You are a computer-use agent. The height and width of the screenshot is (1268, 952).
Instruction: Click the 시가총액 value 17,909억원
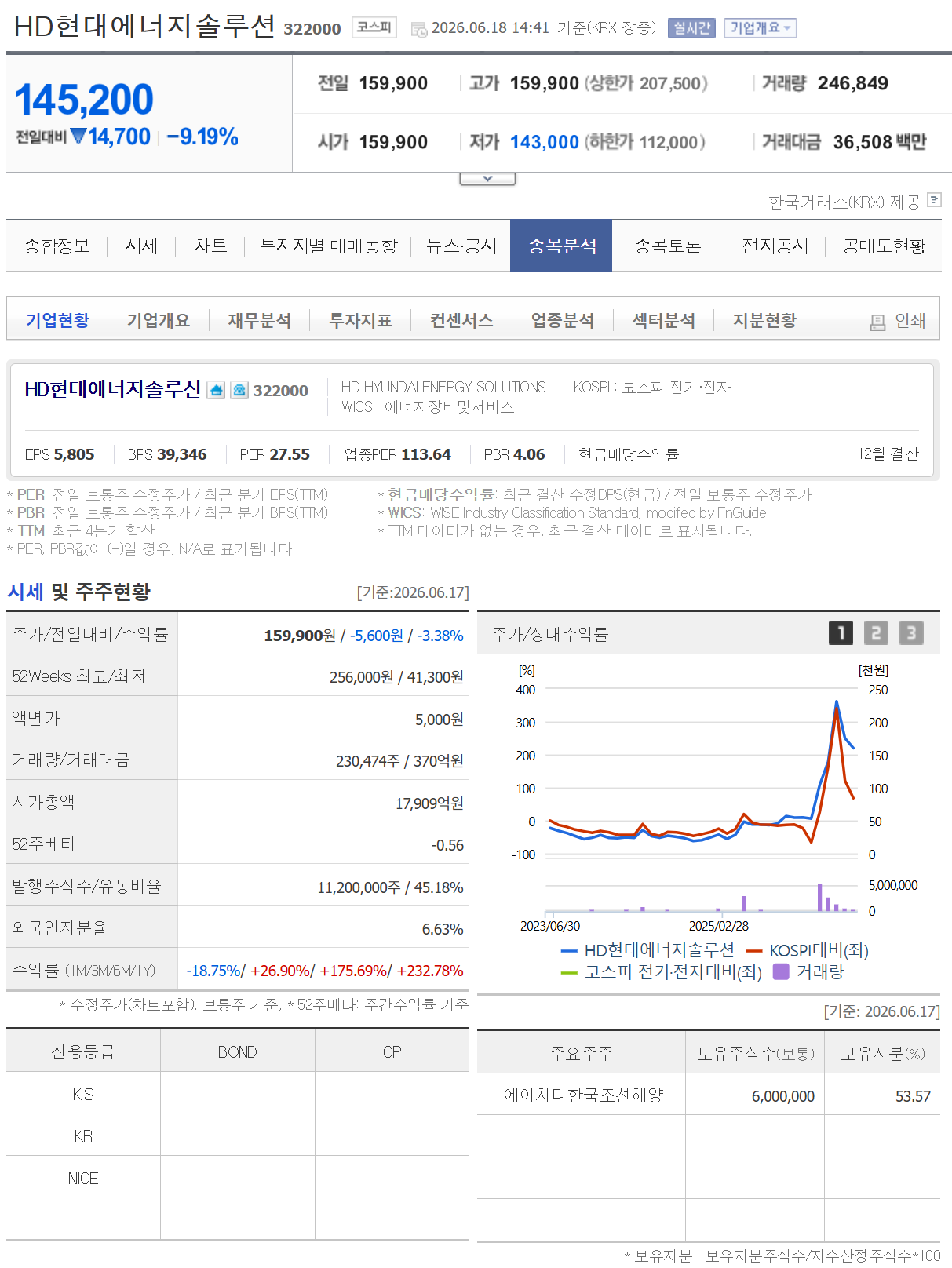(429, 803)
